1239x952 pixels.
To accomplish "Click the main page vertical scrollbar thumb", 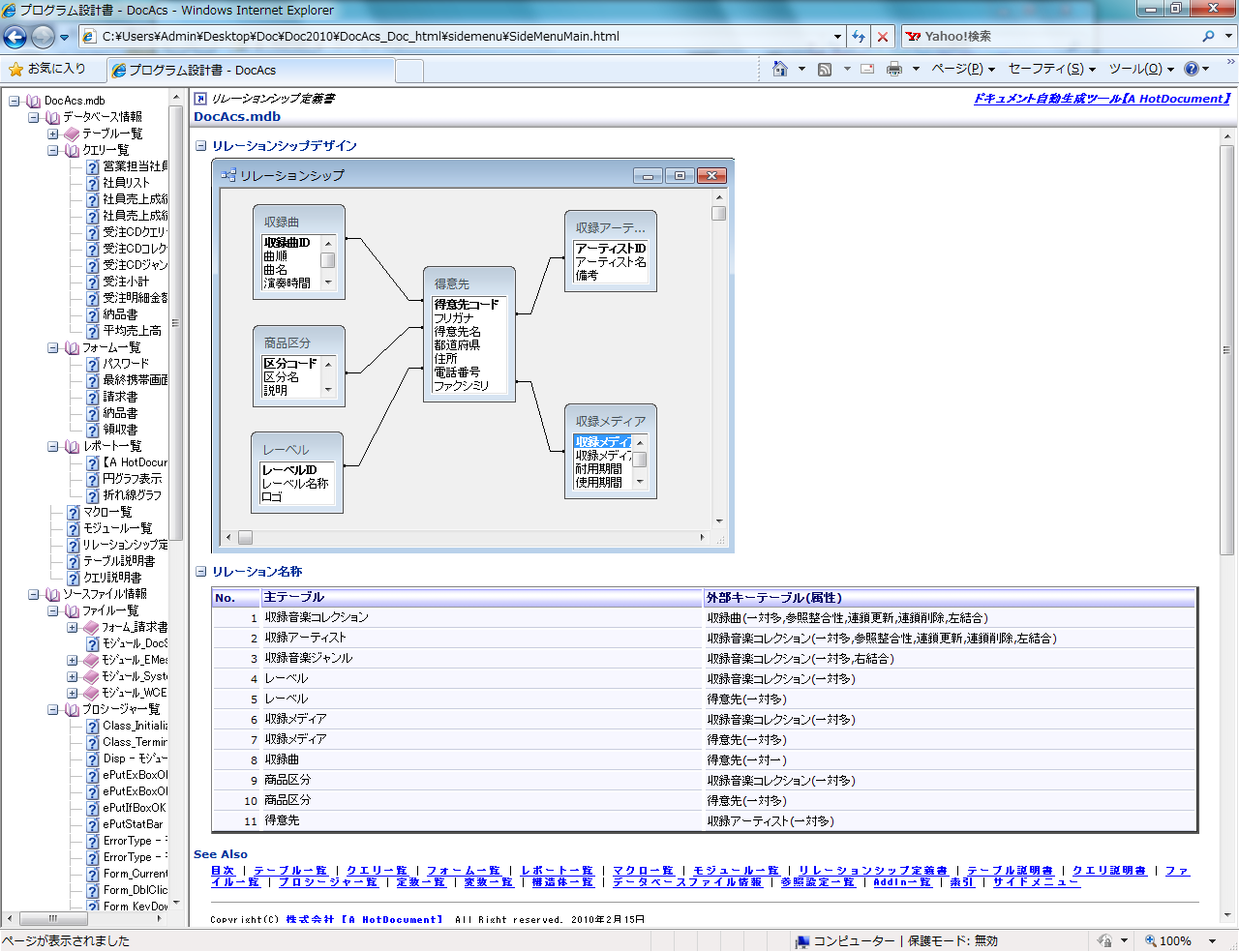I will (x=1226, y=350).
